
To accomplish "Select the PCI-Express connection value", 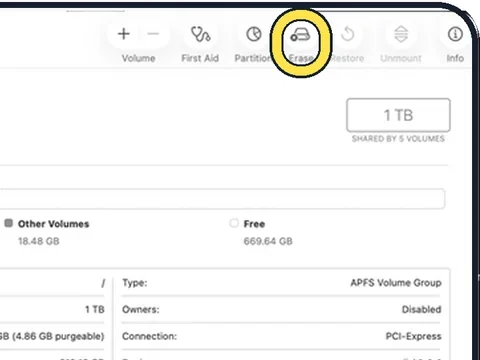I will (x=414, y=336).
